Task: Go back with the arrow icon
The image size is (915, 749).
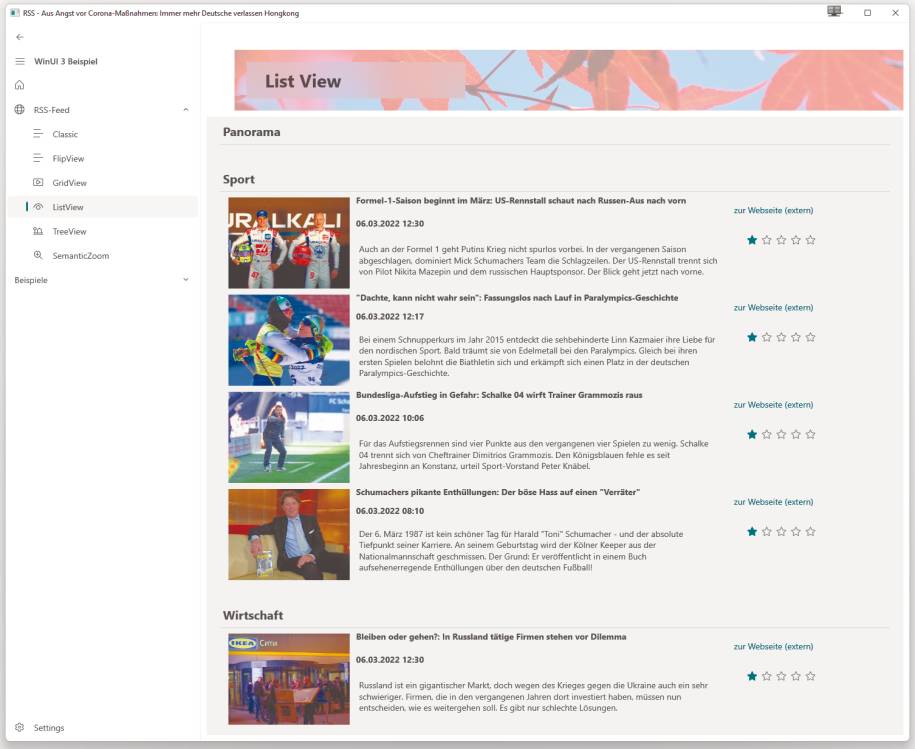Action: pos(20,37)
